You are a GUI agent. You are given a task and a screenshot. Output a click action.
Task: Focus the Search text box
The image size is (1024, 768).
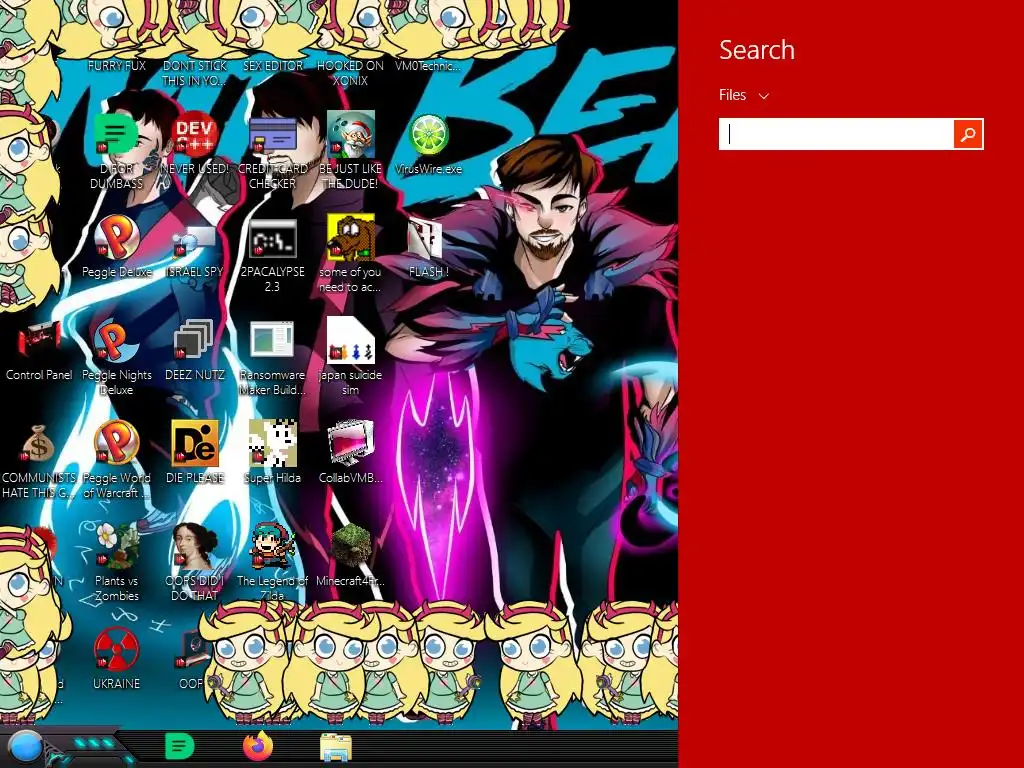click(x=837, y=134)
